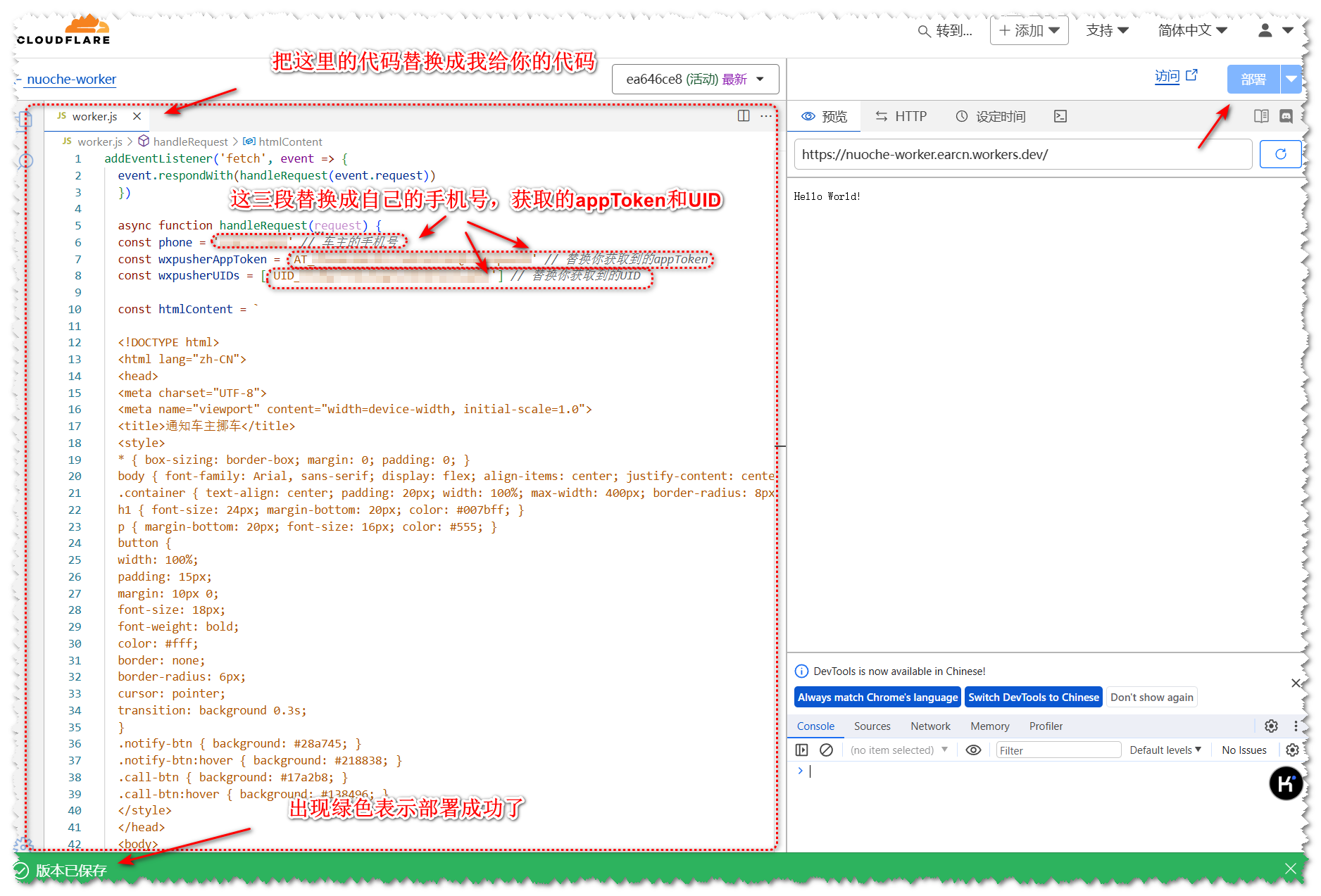The image size is (1321, 896).
Task: Select the Console DevTools tab
Action: coord(815,726)
